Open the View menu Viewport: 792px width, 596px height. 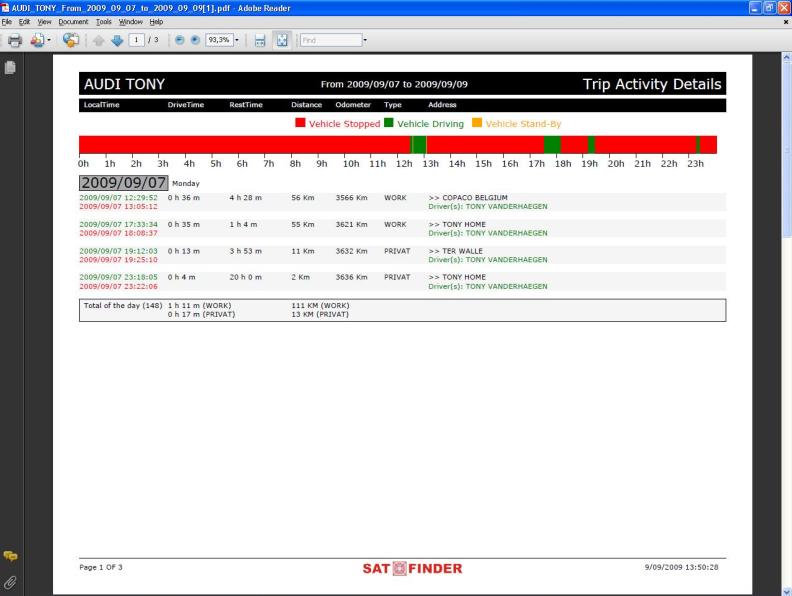tap(45, 21)
